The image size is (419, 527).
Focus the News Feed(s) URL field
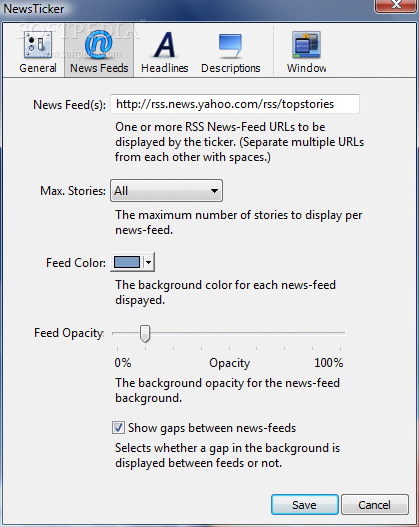[x=235, y=104]
